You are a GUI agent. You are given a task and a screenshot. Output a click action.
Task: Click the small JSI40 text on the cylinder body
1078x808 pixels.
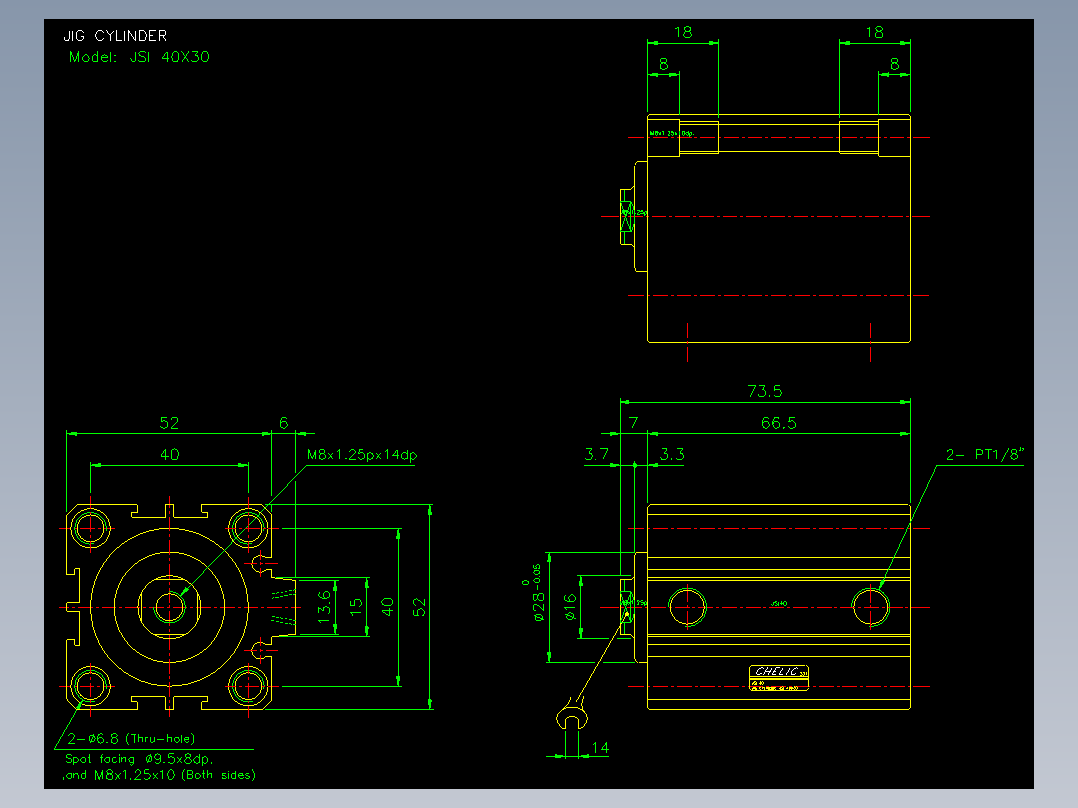[779, 604]
